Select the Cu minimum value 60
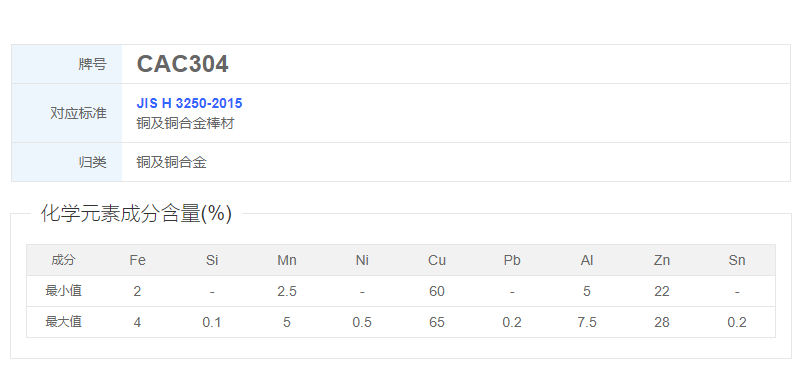Screen dimensions: 800x385 coord(437,292)
